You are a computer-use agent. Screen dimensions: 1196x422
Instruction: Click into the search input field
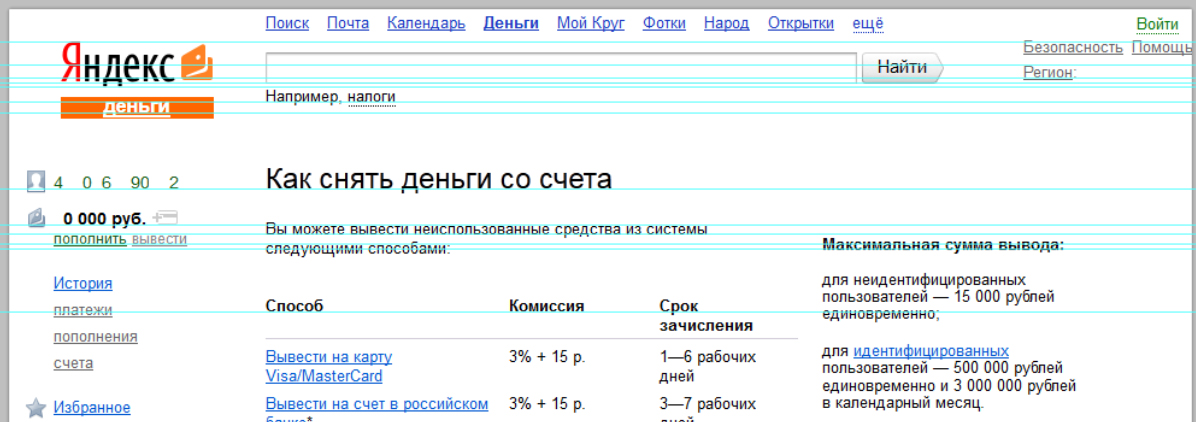tap(561, 67)
